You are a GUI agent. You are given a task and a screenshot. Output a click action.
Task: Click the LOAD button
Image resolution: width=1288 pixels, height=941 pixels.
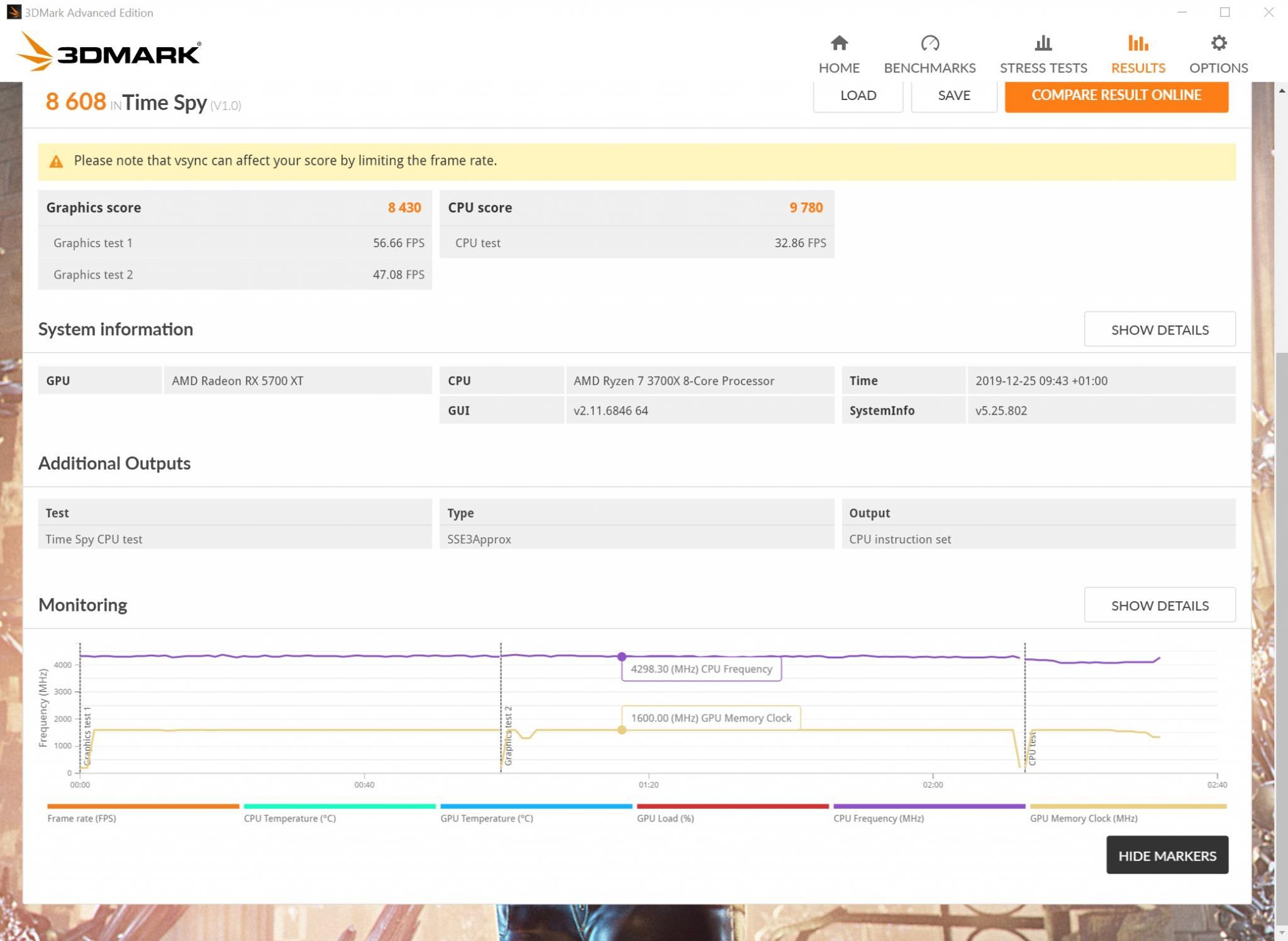(x=858, y=96)
